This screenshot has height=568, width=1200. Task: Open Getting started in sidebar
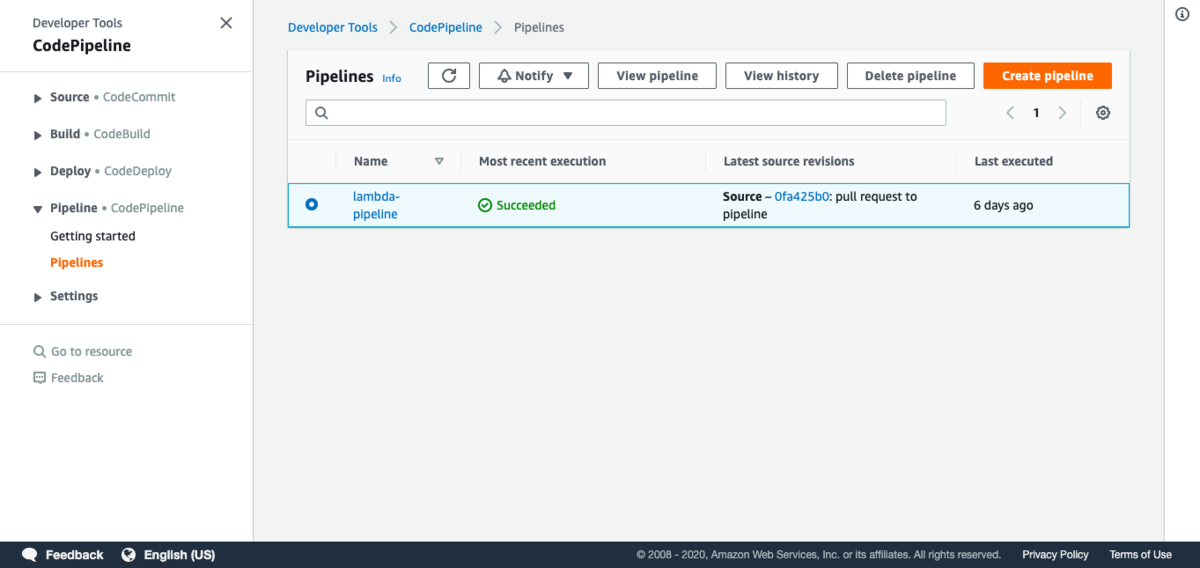click(93, 236)
